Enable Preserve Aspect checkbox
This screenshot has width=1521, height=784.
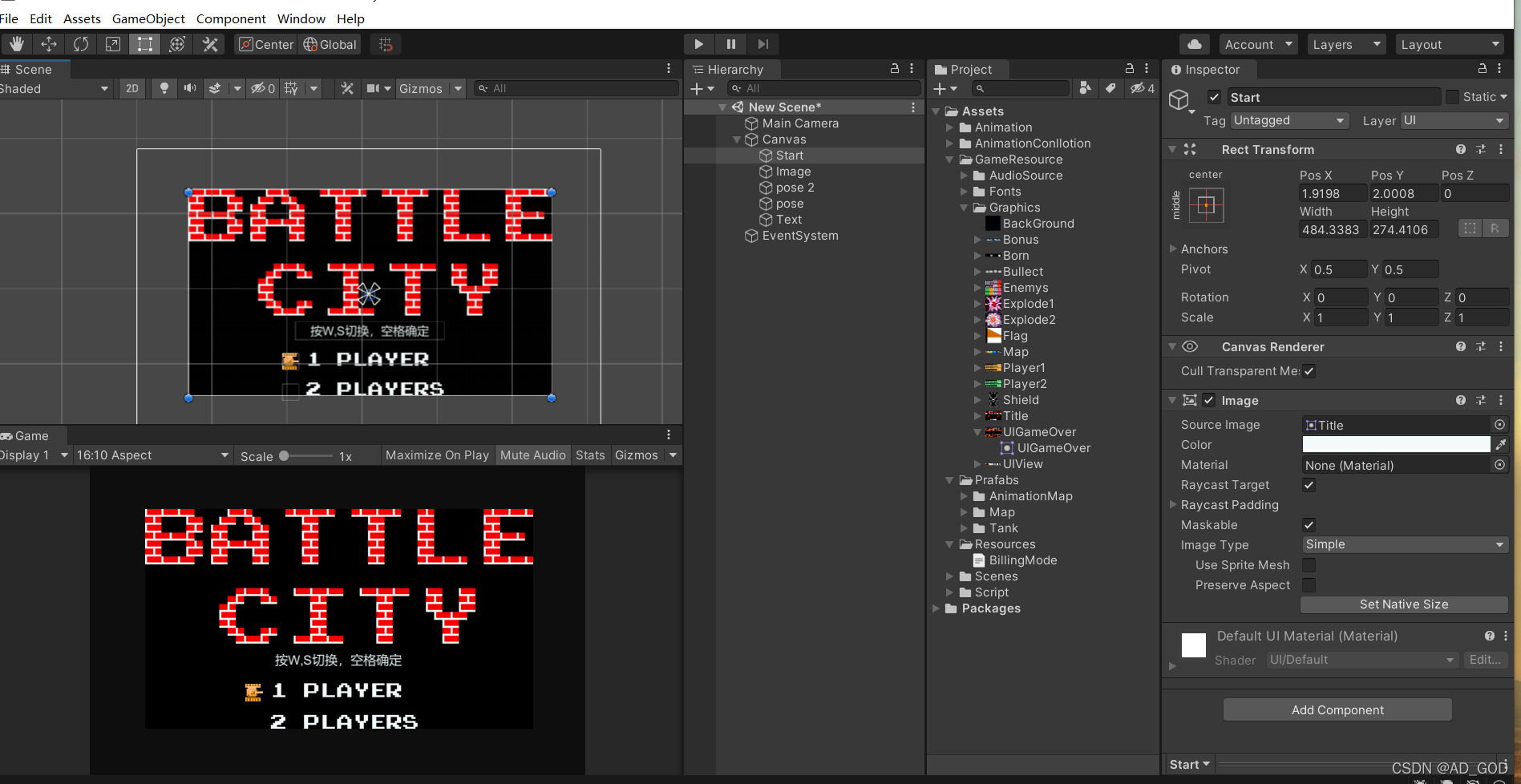click(x=1309, y=585)
